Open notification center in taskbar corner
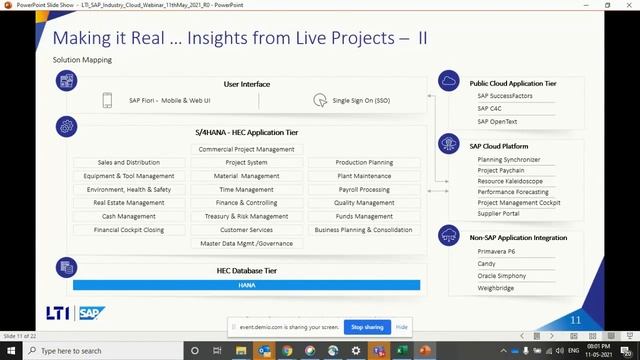The width and height of the screenshot is (640, 360). [x=626, y=351]
